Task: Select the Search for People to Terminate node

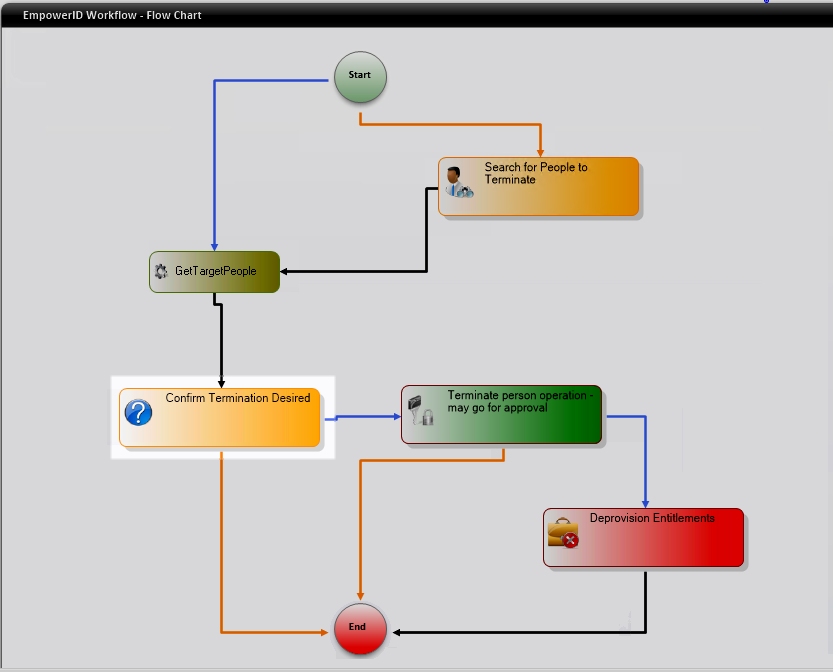Action: 540,186
